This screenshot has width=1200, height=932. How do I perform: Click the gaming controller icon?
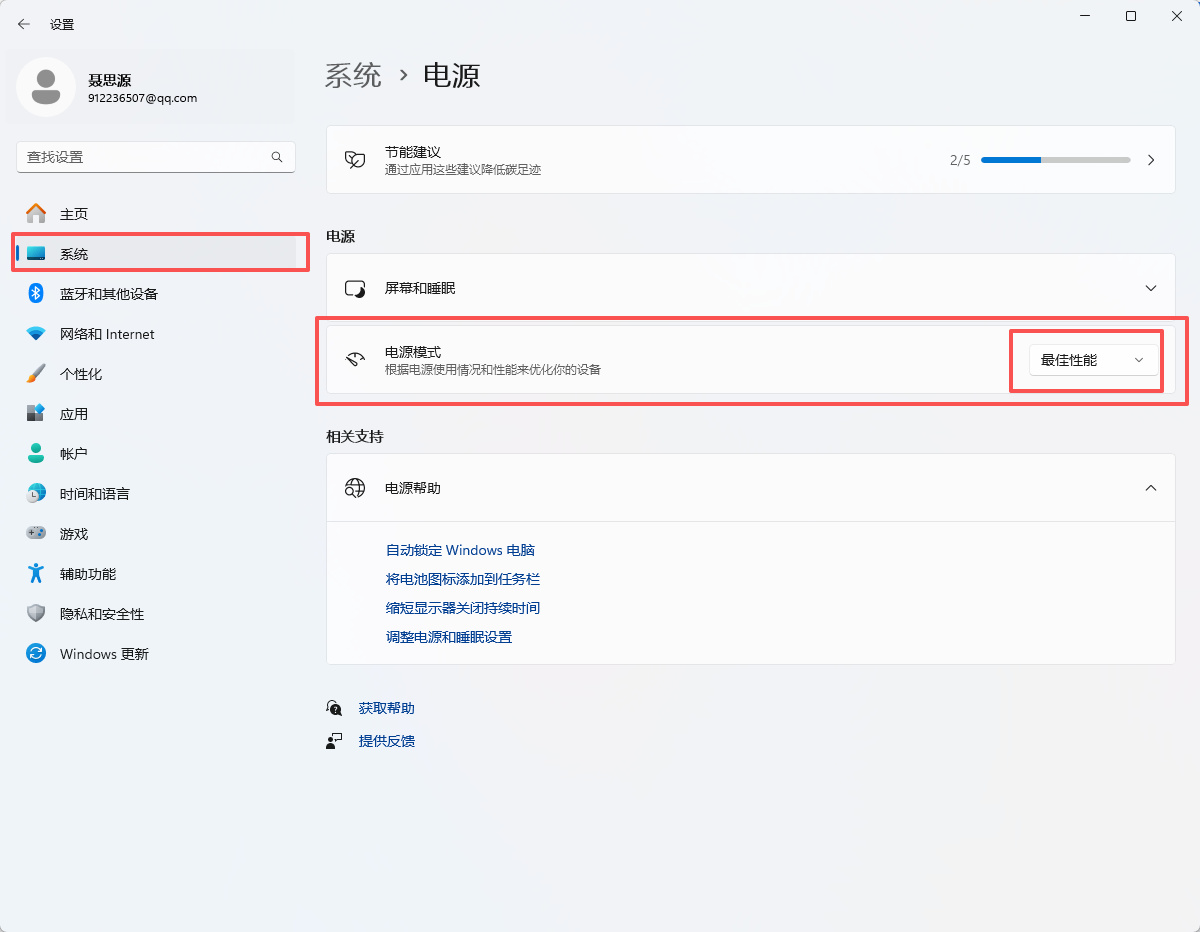[x=36, y=533]
